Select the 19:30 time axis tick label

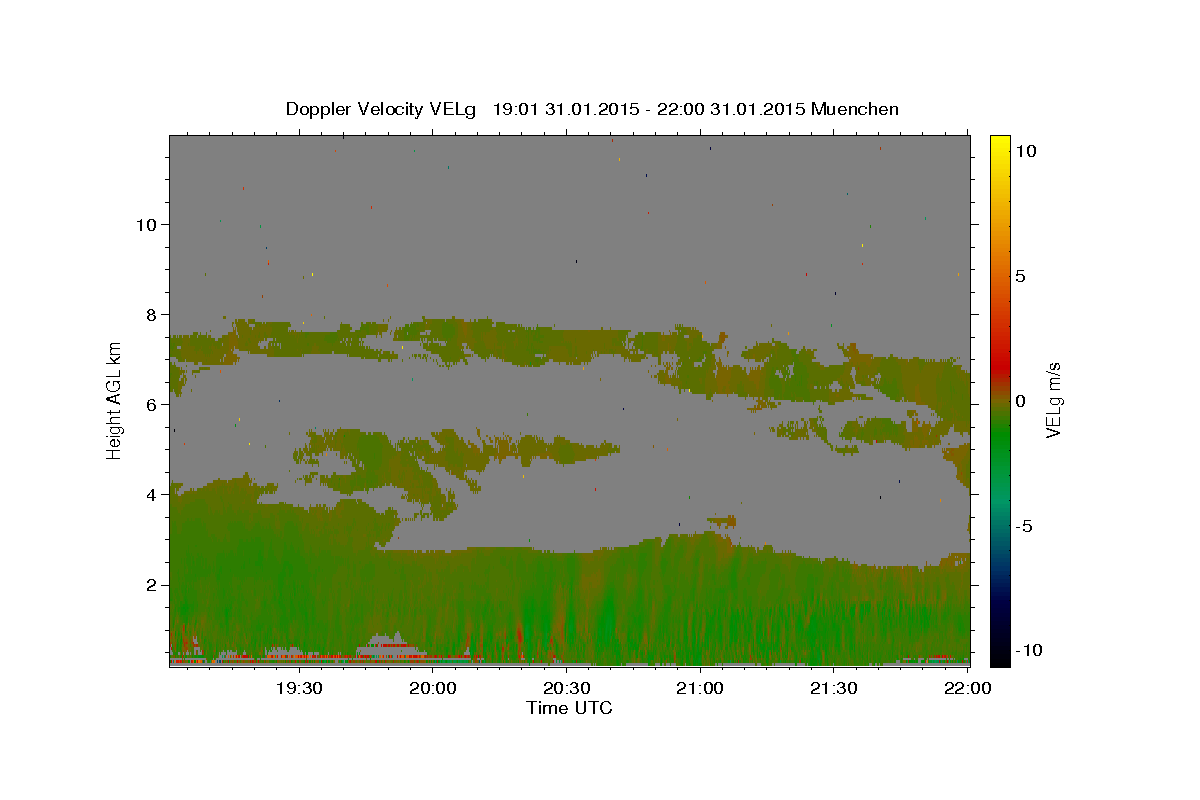pos(297,688)
